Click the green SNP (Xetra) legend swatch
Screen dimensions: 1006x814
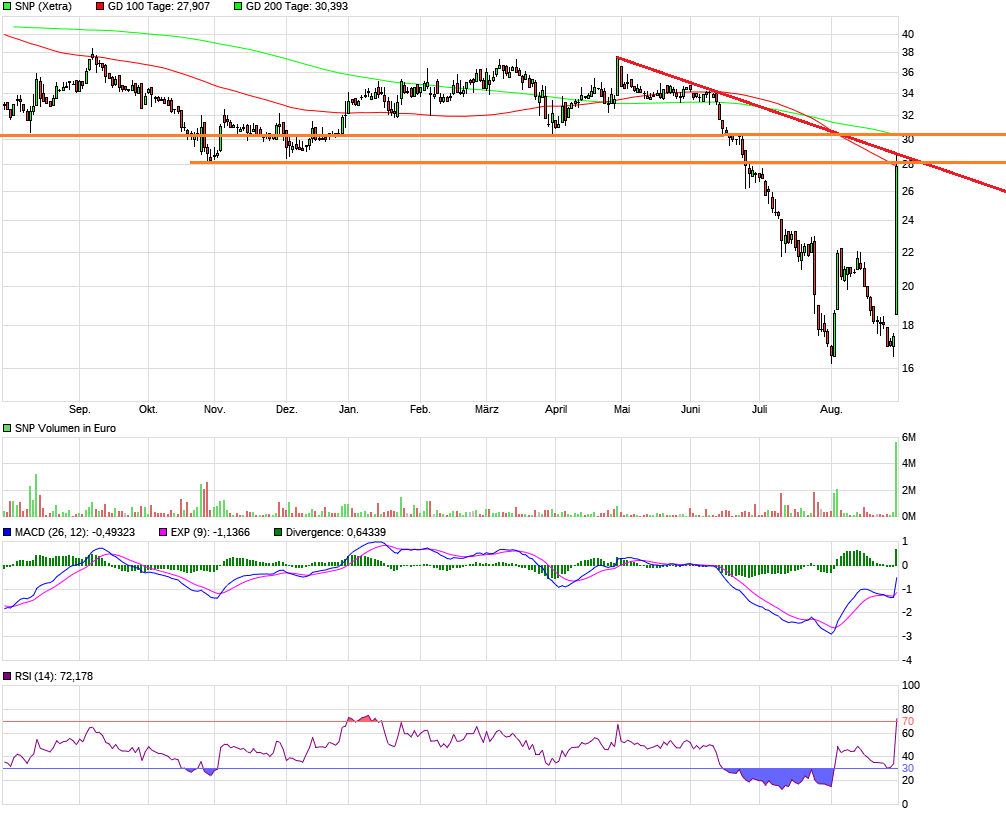tap(7, 6)
